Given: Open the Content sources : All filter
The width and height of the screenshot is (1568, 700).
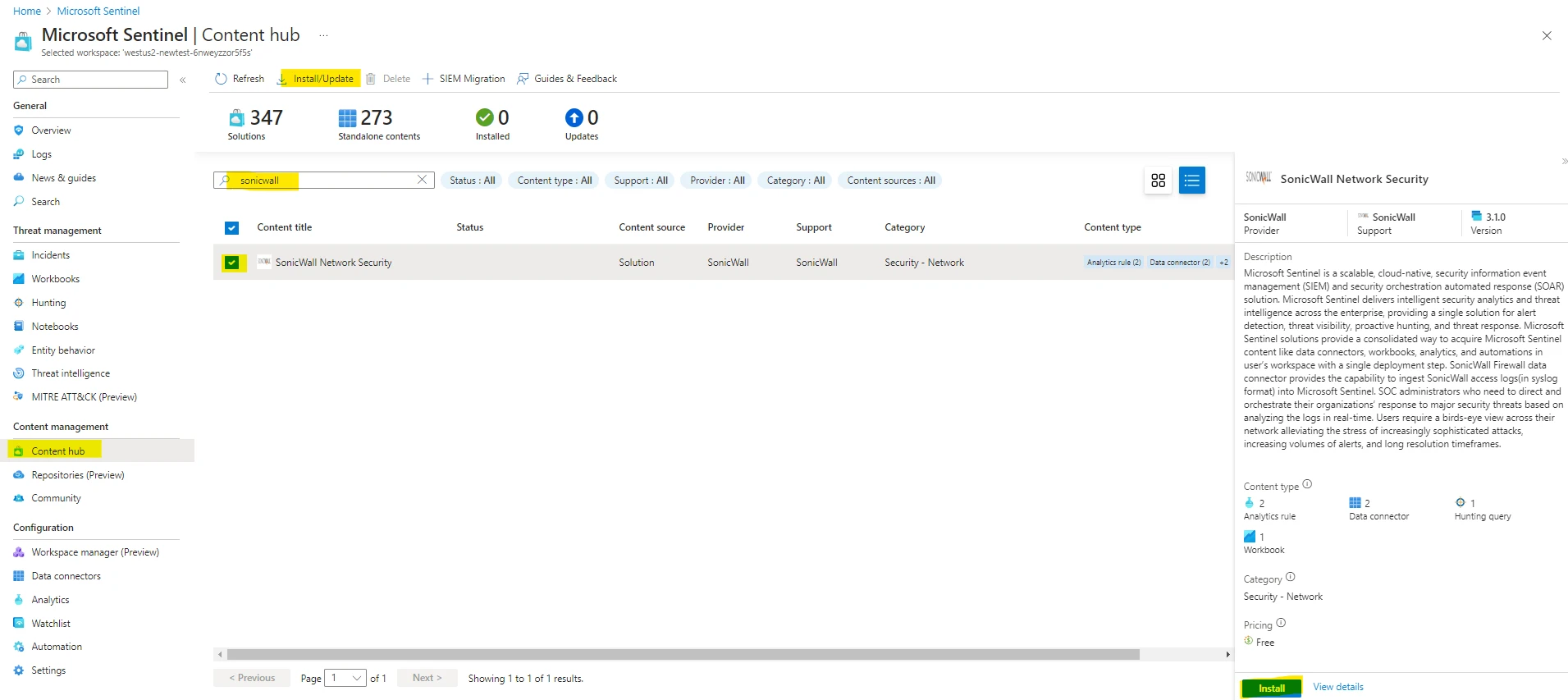Looking at the screenshot, I should (891, 181).
